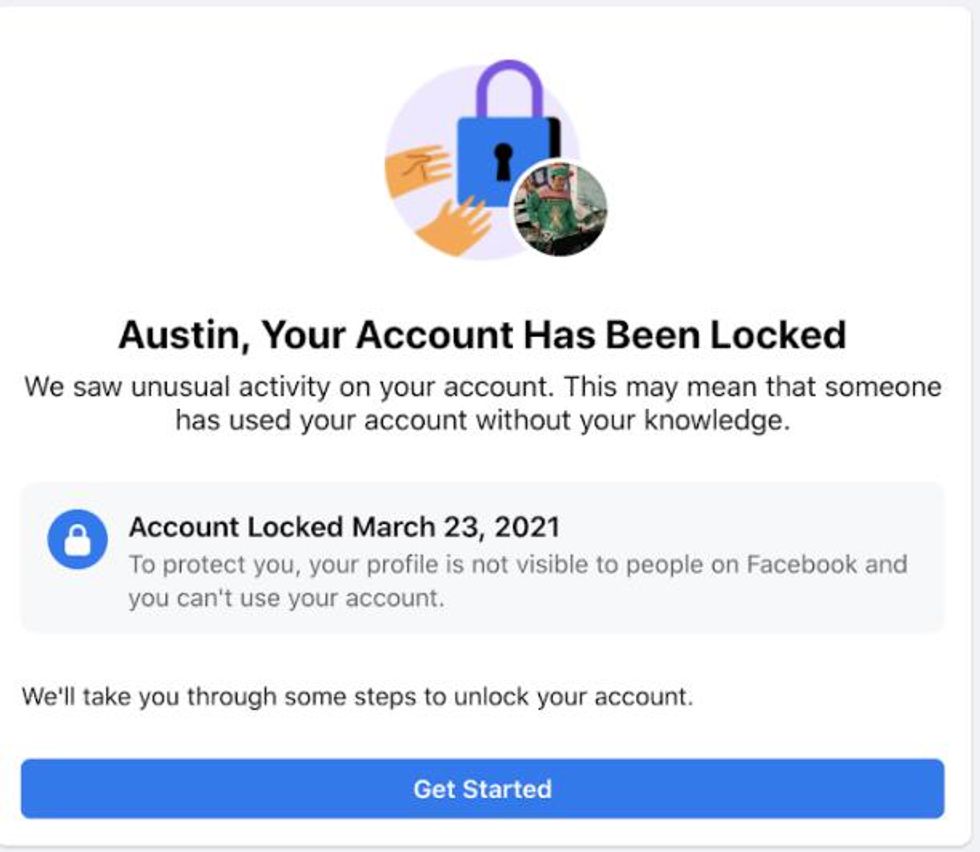Click the upper orange hand illustration

[x=418, y=168]
